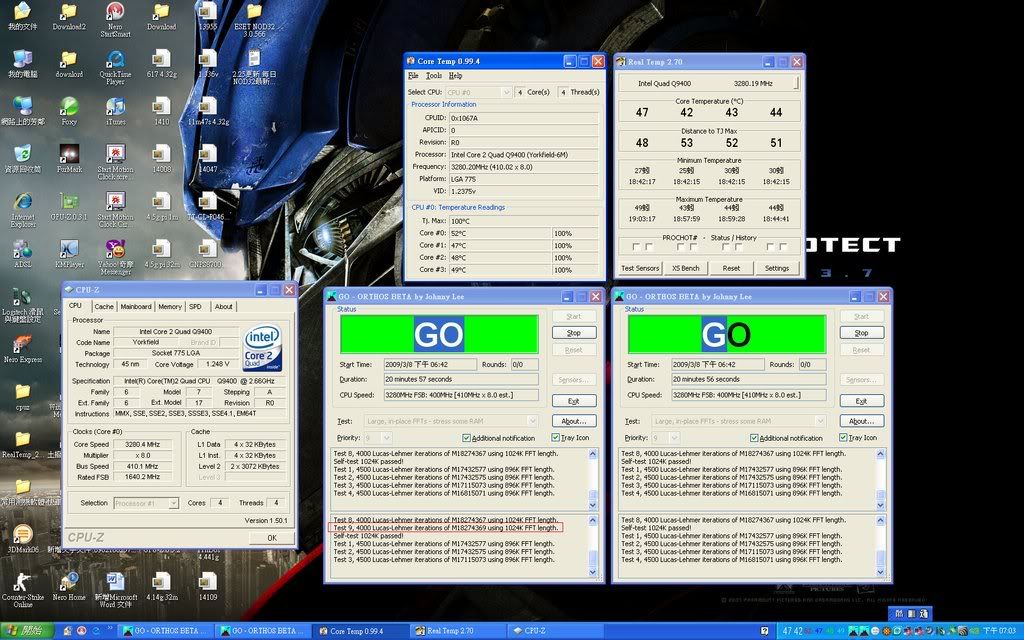Screen dimensions: 1024x640
Task: Open the recycle bin (資源回收筒) icon
Action: 23,159
